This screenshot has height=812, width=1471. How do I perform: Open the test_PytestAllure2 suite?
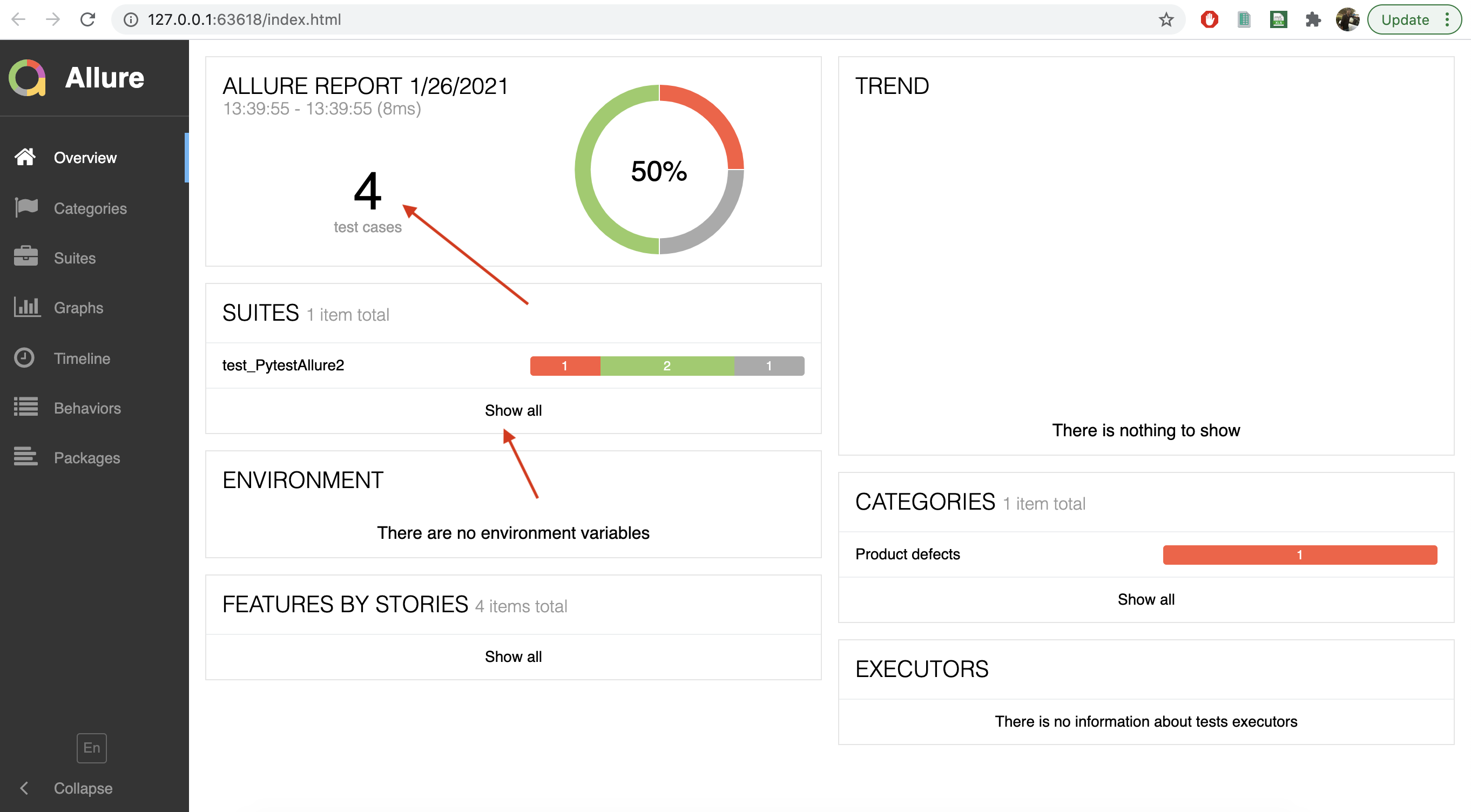tap(282, 365)
